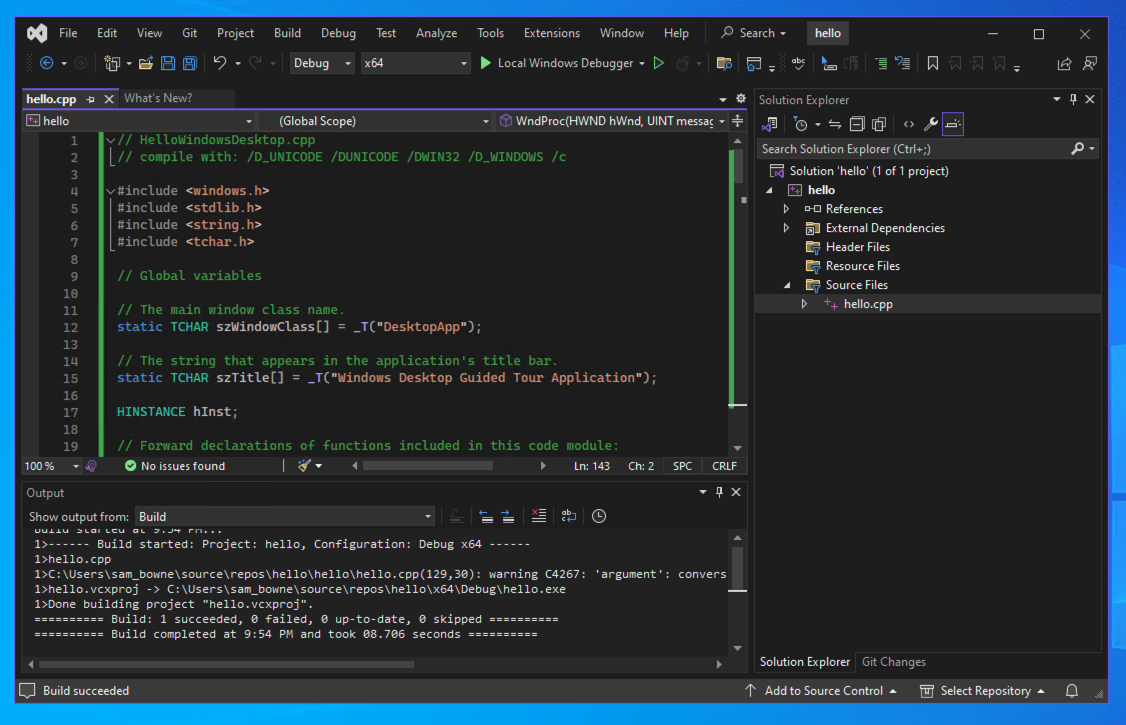The height and width of the screenshot is (725, 1126).
Task: Switch to the Git Changes tab
Action: point(893,662)
